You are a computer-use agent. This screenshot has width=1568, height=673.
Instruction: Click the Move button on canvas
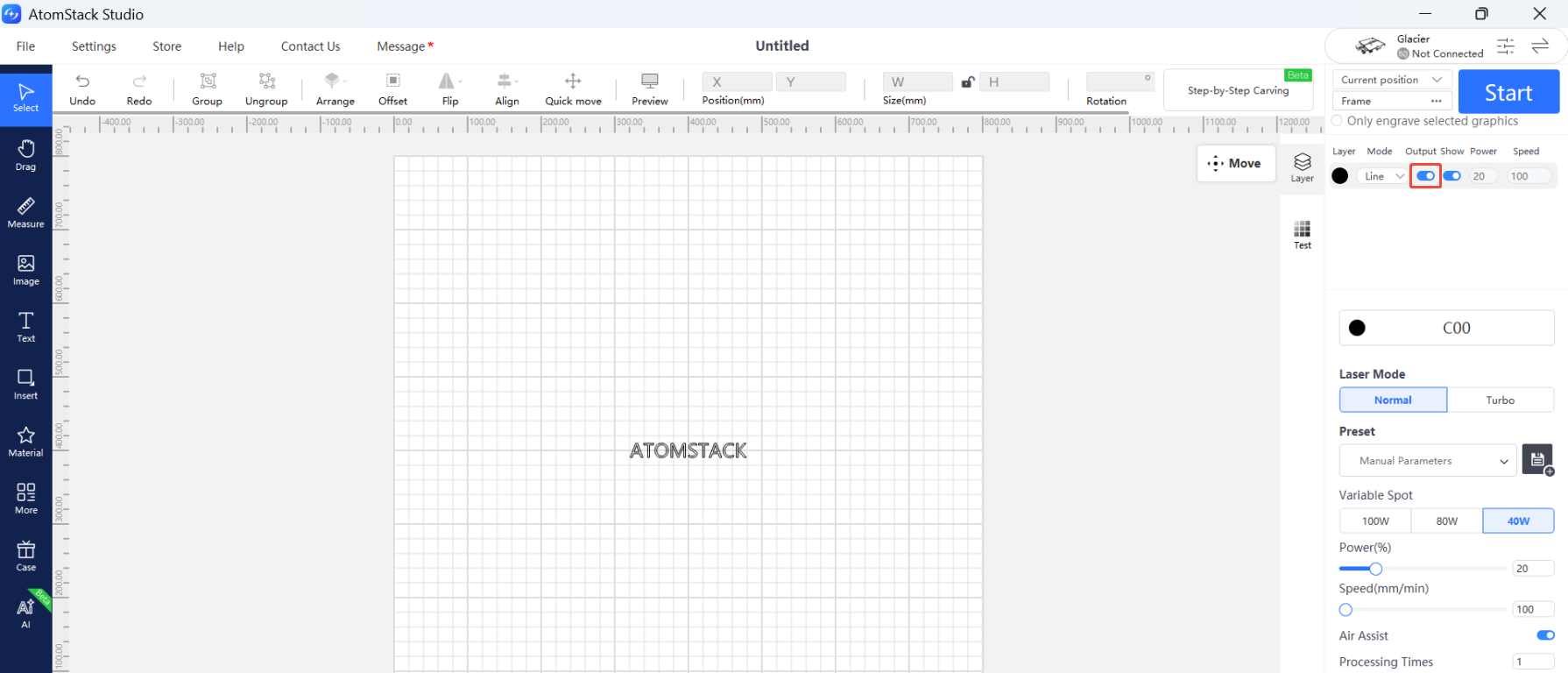[1235, 163]
